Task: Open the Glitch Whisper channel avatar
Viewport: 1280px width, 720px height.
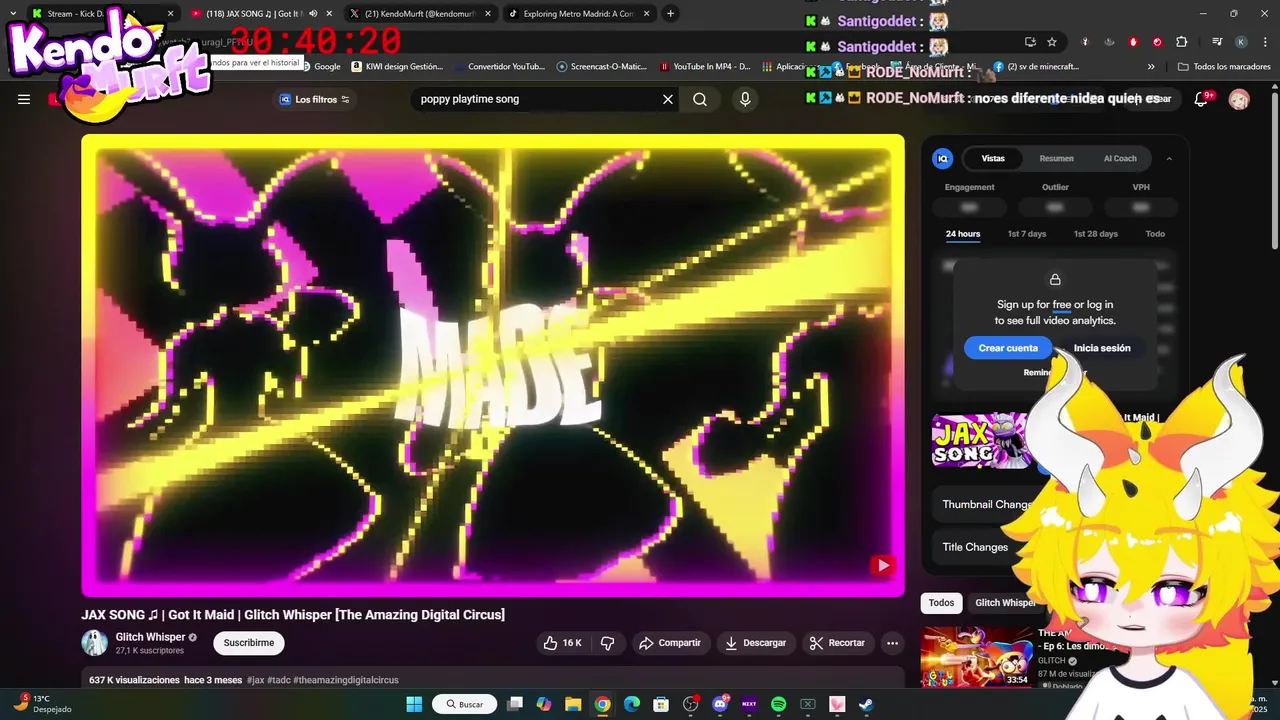Action: (95, 643)
